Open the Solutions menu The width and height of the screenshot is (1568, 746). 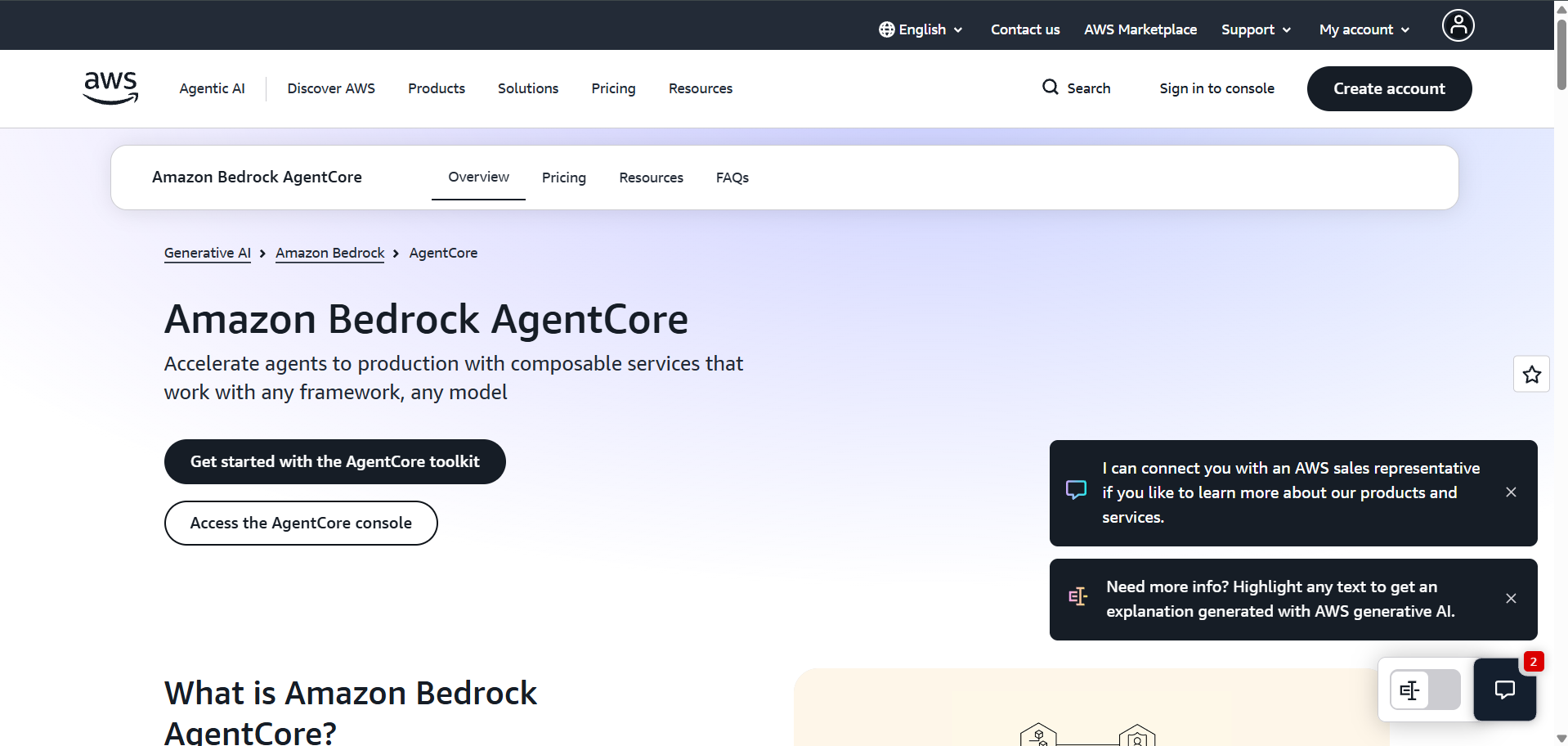tap(528, 88)
